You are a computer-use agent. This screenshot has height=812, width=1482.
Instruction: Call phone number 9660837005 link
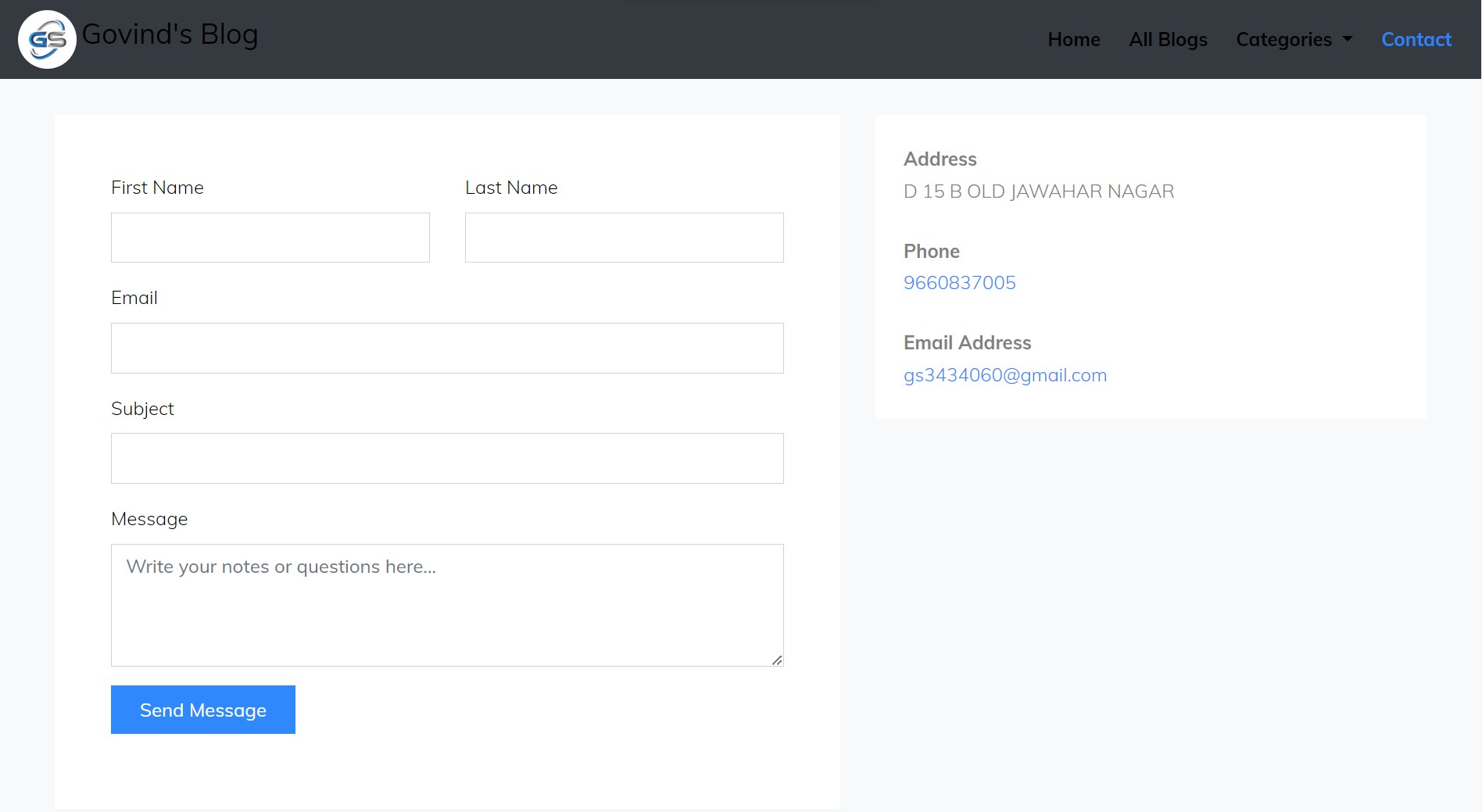click(960, 283)
